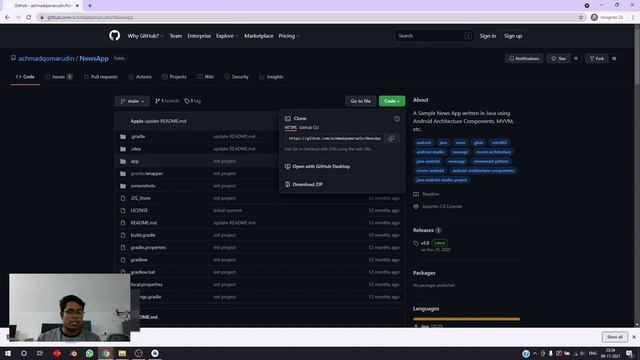Click the Open with GitHub Desktop icon

(287, 167)
